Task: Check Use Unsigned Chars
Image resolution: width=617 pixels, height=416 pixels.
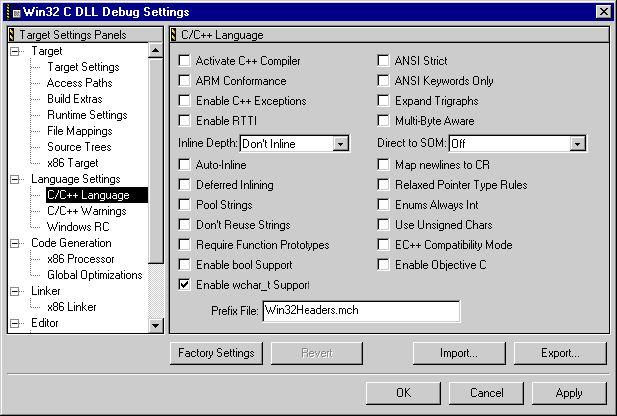Action: coord(383,225)
